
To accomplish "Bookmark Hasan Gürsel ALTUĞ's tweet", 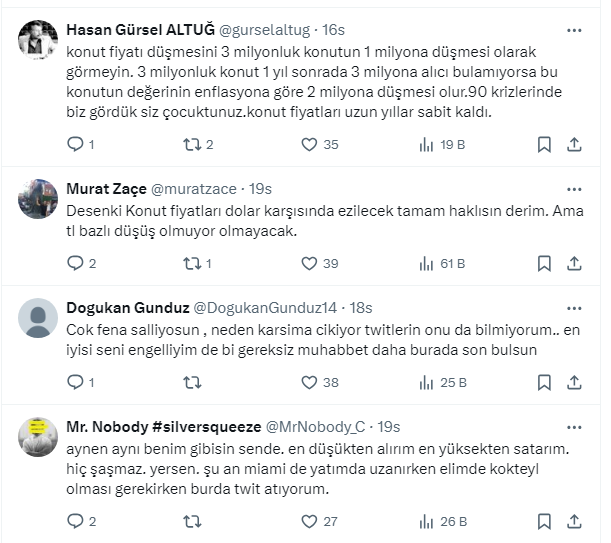I will [x=543, y=145].
